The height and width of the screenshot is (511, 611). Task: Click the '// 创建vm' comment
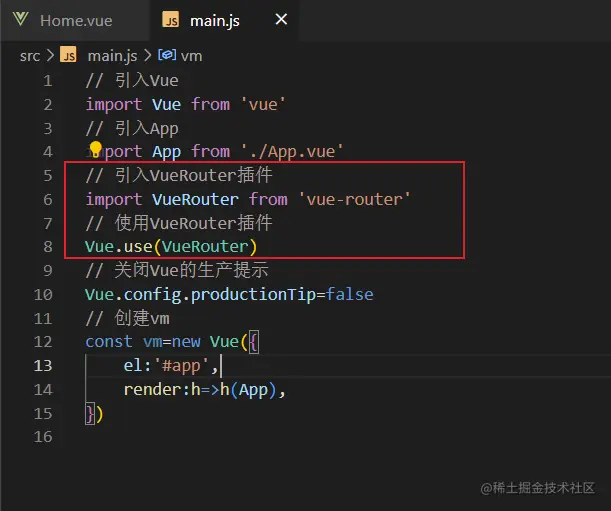(127, 318)
